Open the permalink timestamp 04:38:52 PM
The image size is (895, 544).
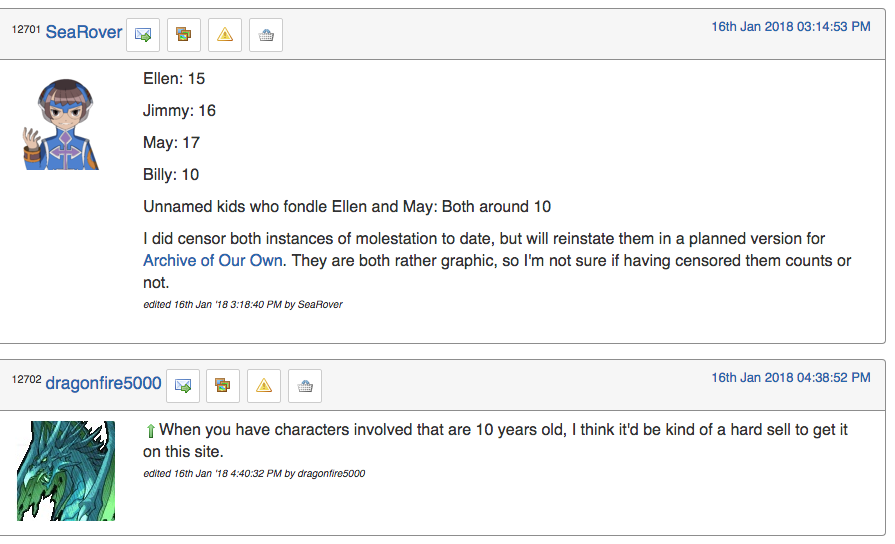(791, 378)
